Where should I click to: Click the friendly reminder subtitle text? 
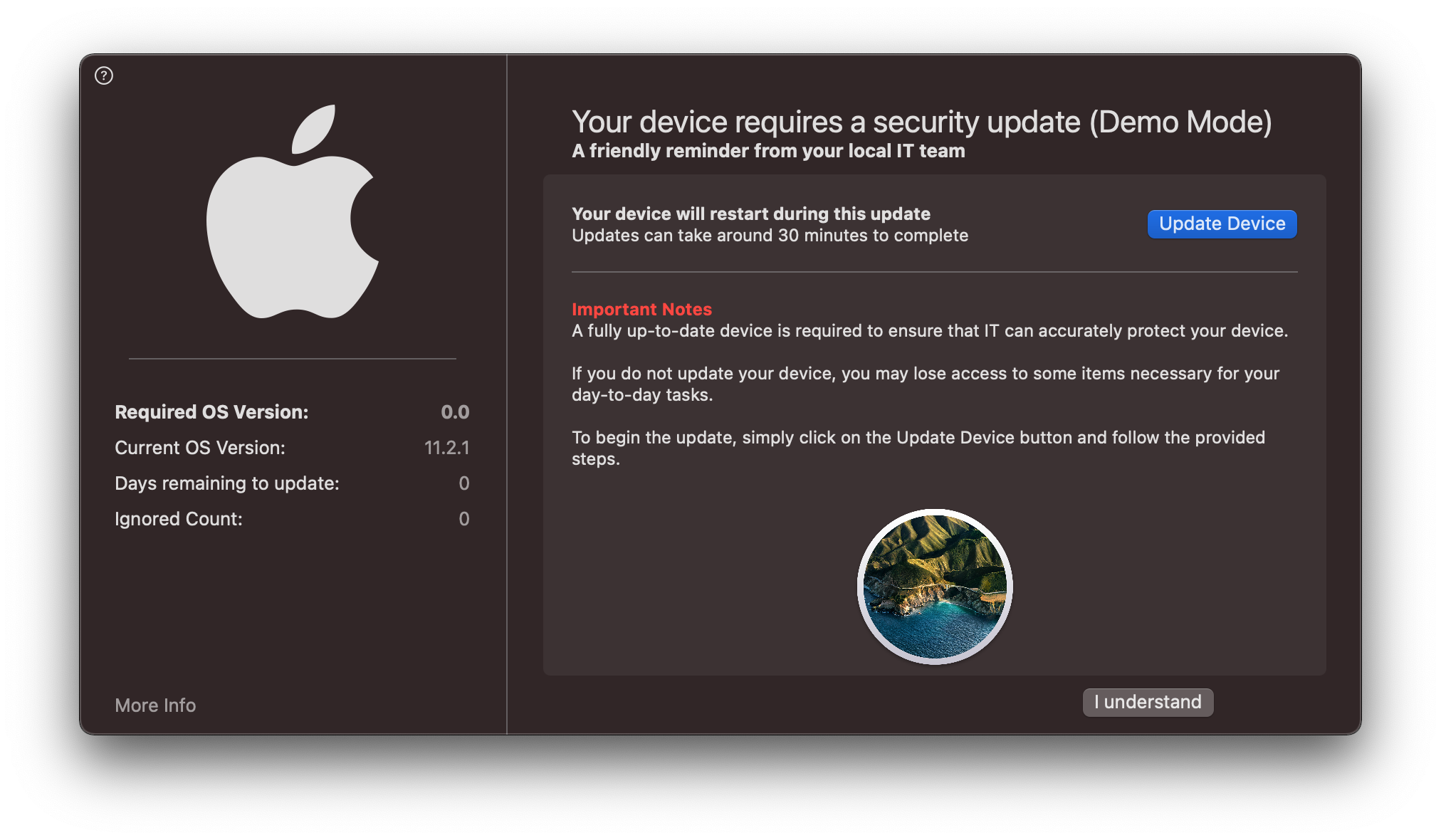(x=768, y=151)
